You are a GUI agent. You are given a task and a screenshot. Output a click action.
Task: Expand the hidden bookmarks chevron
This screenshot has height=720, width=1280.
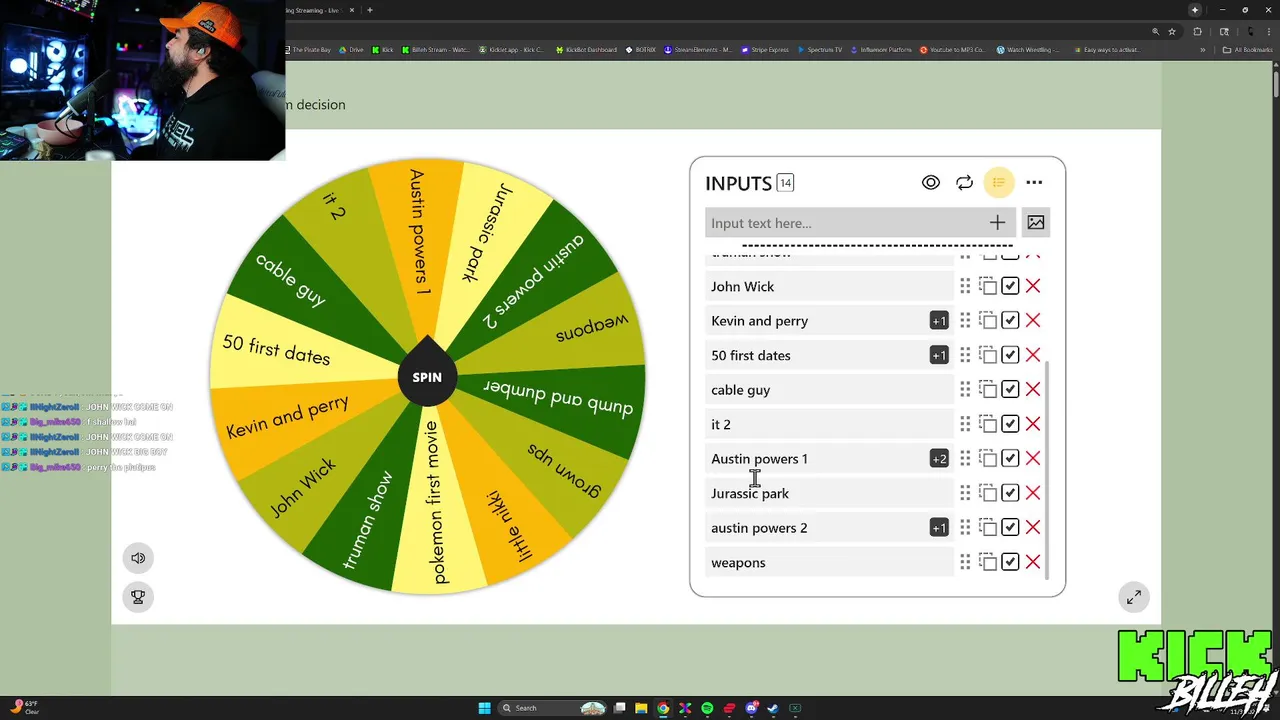[x=1203, y=49]
